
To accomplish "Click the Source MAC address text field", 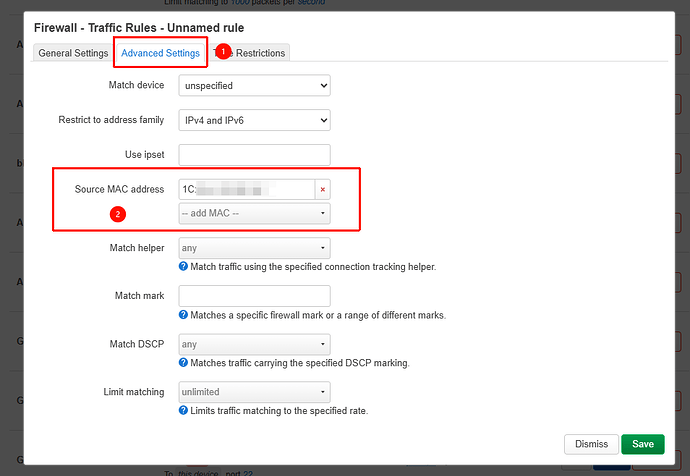I will click(x=246, y=189).
